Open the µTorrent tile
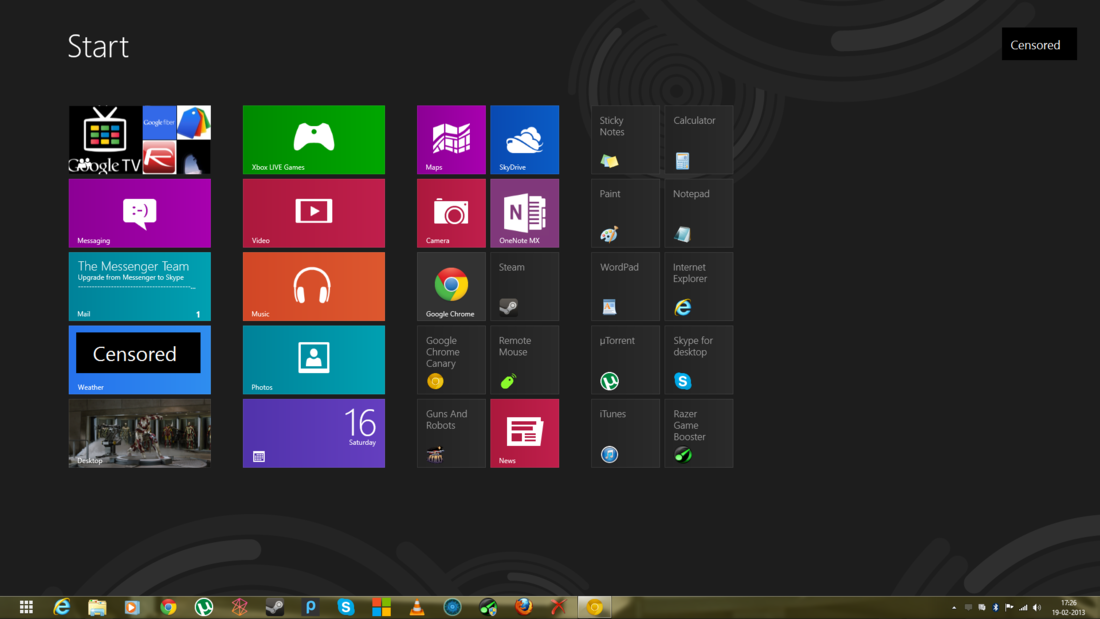The height and width of the screenshot is (619, 1100). [x=625, y=360]
